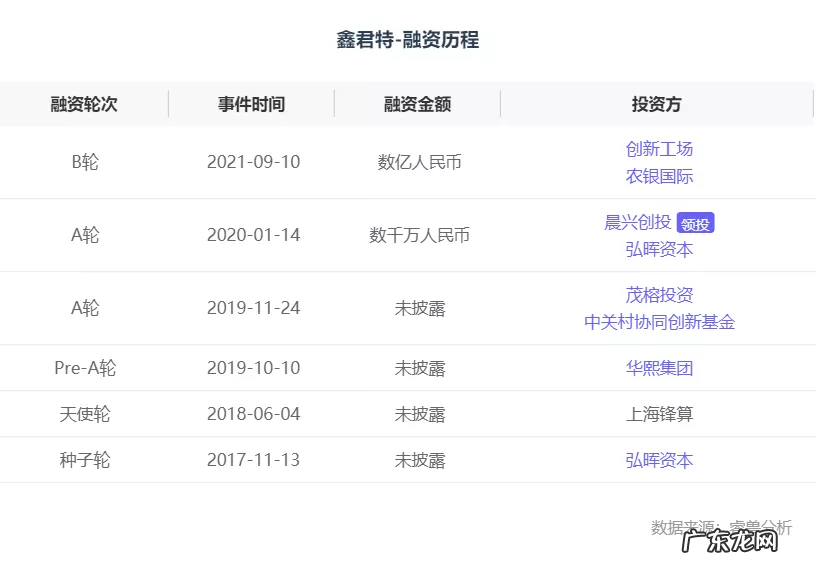Select the date 2018-06-04
This screenshot has height=570, width=816.
253,414
